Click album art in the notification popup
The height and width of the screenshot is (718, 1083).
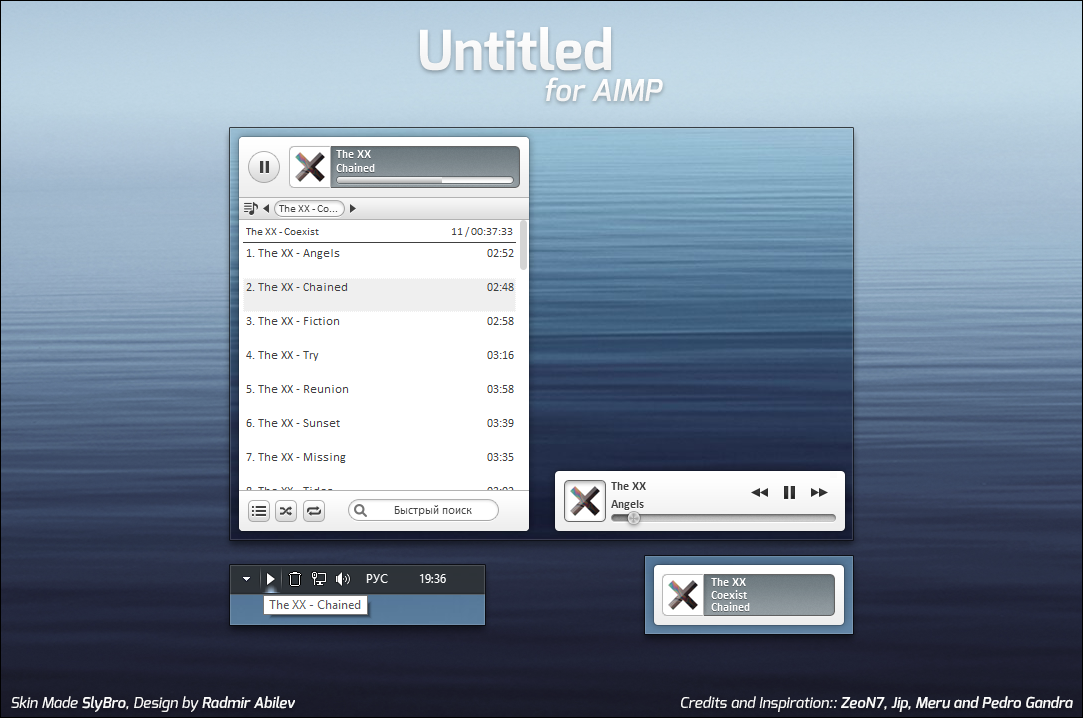[x=683, y=595]
